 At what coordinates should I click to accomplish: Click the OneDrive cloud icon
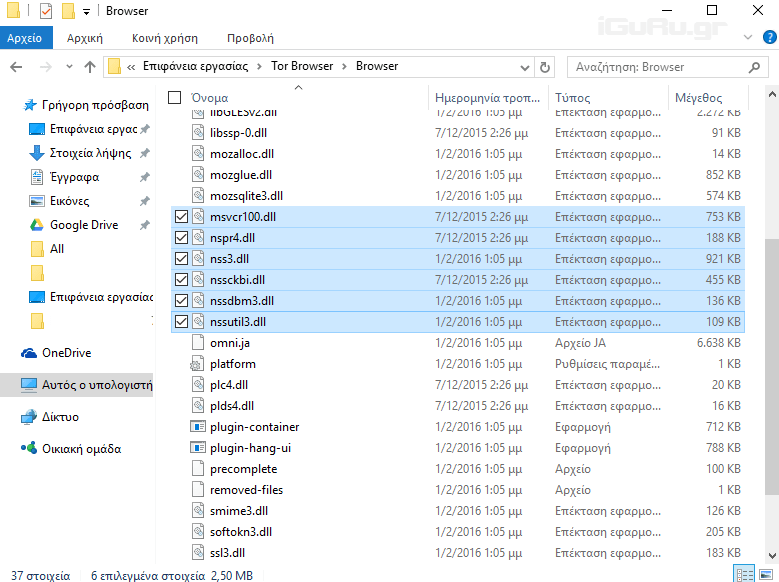[29, 353]
